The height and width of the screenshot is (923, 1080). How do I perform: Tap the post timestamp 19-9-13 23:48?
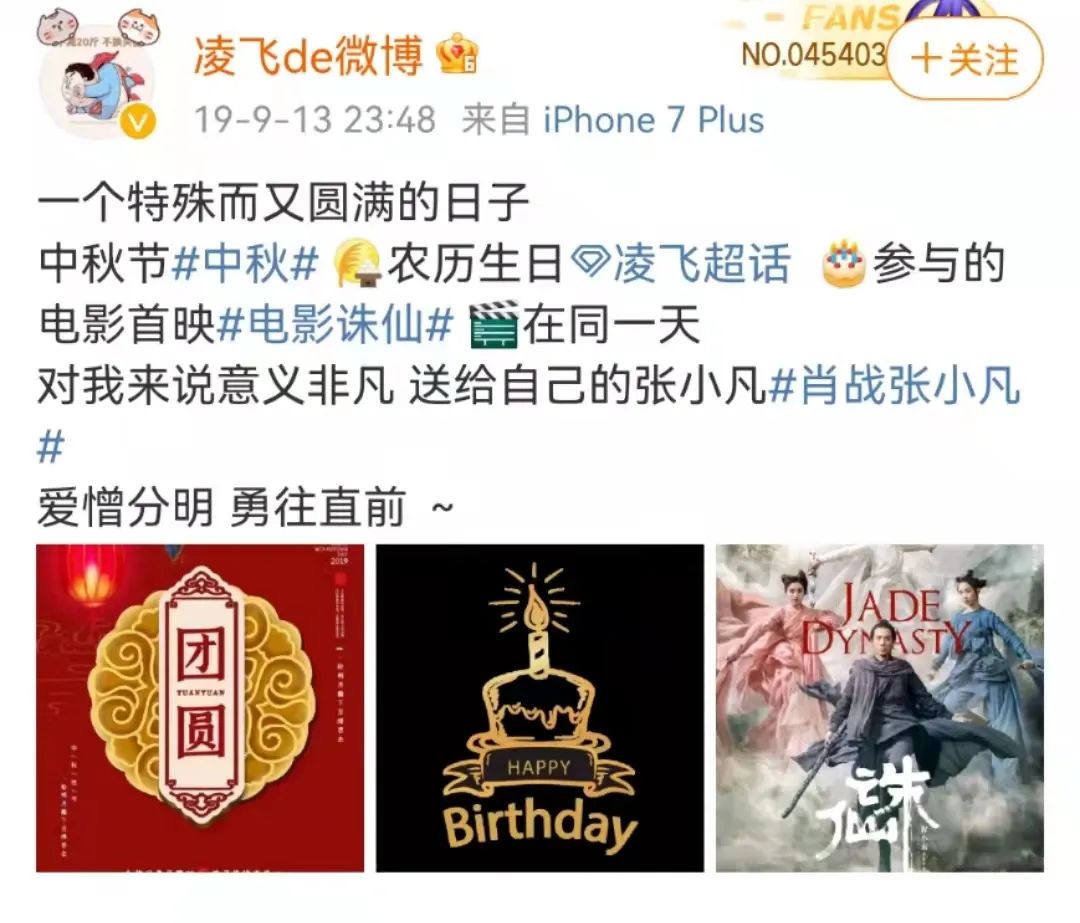click(x=315, y=121)
